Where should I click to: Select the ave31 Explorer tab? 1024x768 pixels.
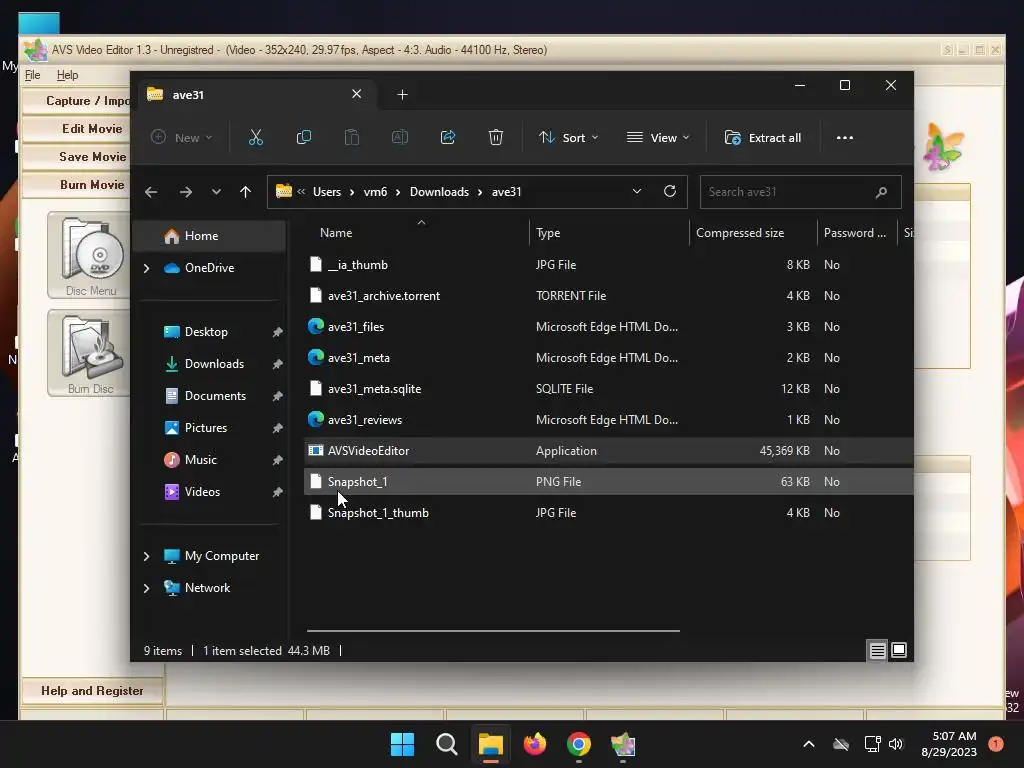[x=255, y=95]
